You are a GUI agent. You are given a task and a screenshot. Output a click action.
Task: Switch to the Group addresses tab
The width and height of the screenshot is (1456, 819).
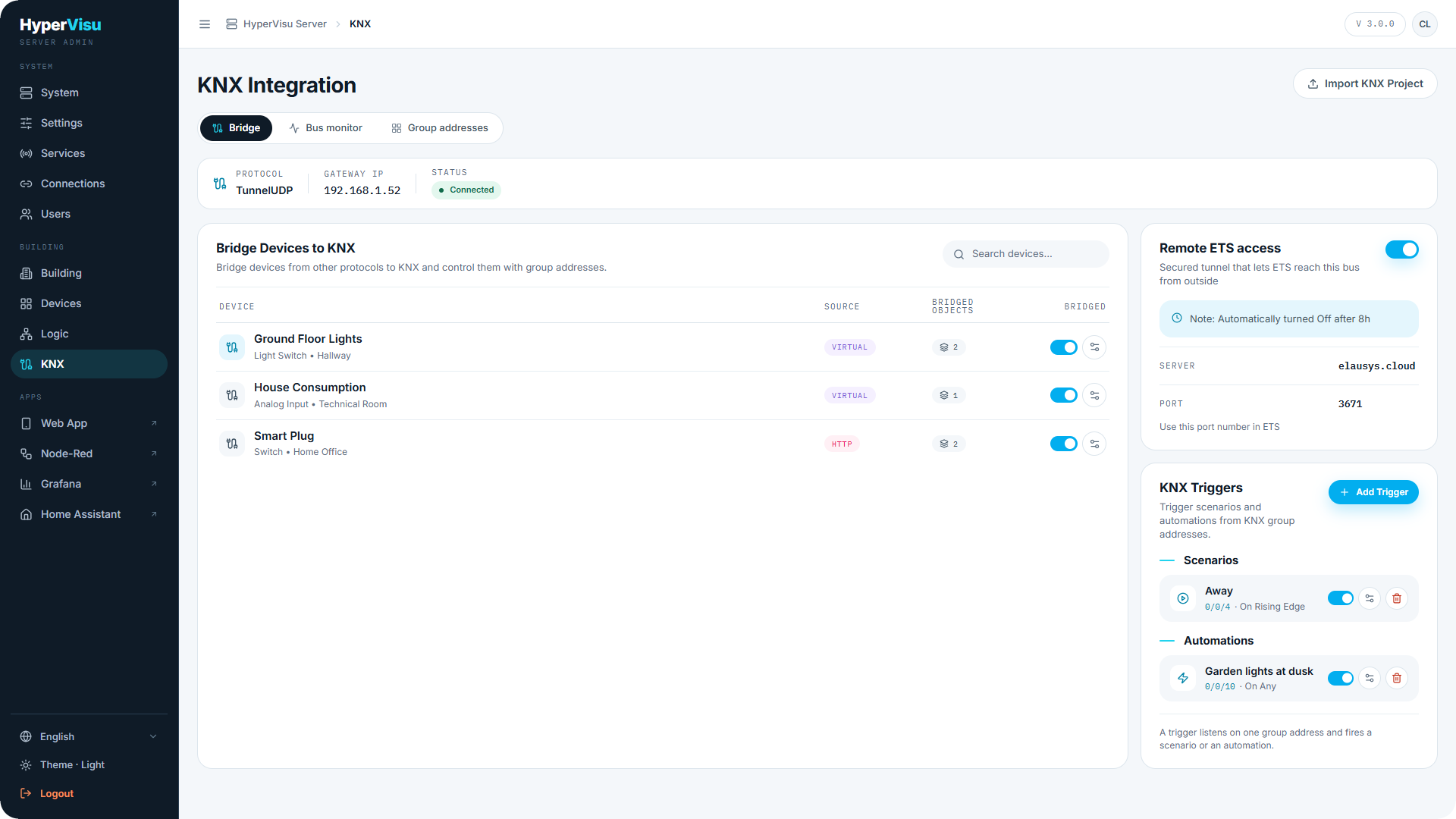pyautogui.click(x=440, y=128)
